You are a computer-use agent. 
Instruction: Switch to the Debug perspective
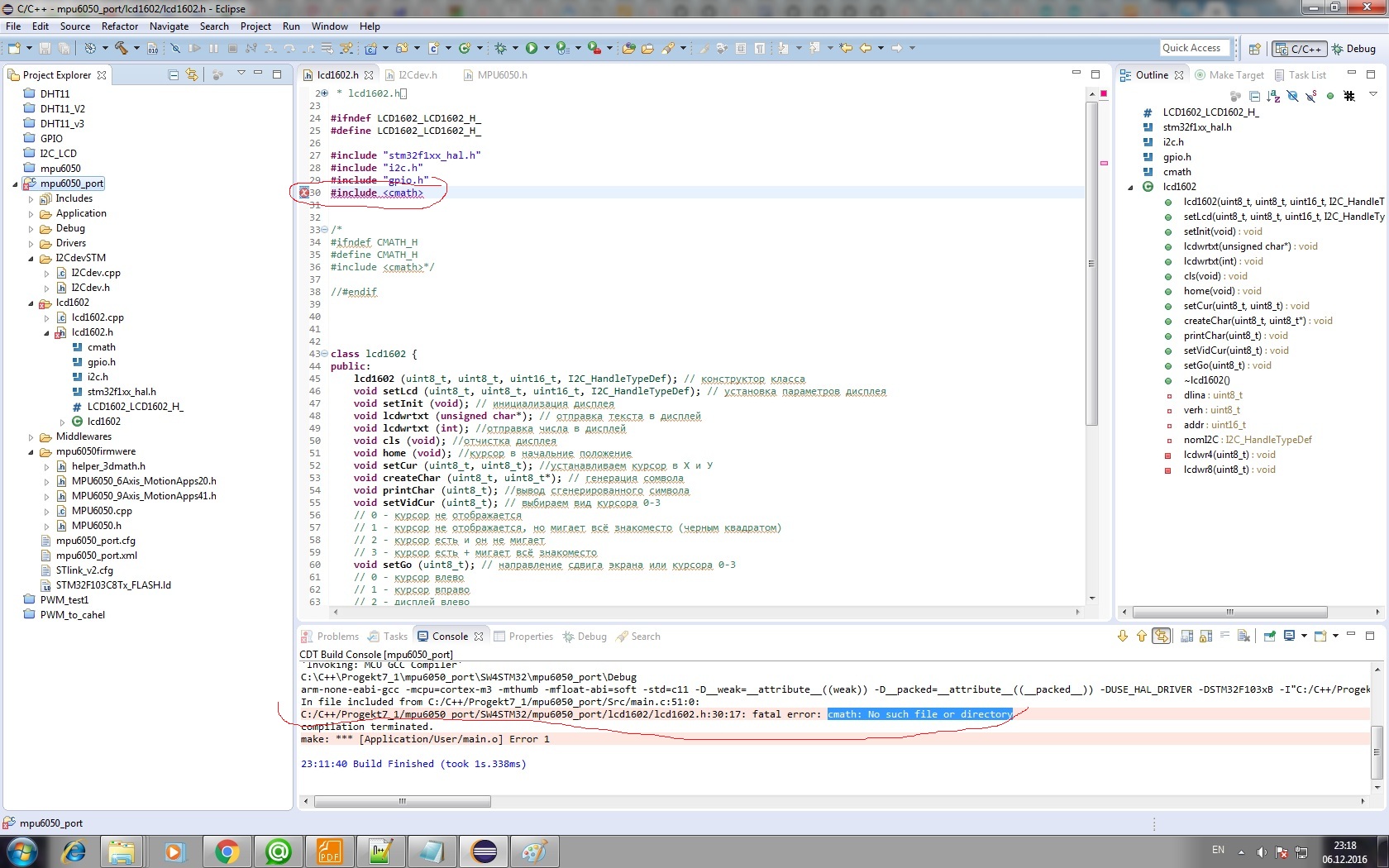pos(1354,49)
